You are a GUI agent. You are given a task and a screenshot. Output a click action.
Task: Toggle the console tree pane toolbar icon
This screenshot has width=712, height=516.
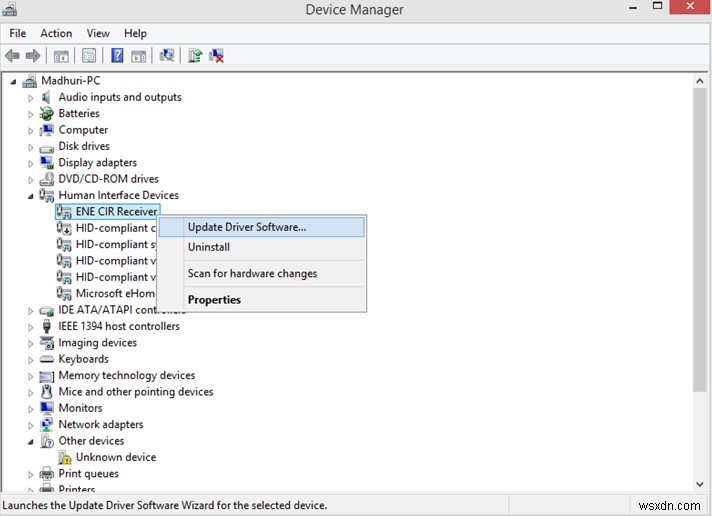(61, 56)
